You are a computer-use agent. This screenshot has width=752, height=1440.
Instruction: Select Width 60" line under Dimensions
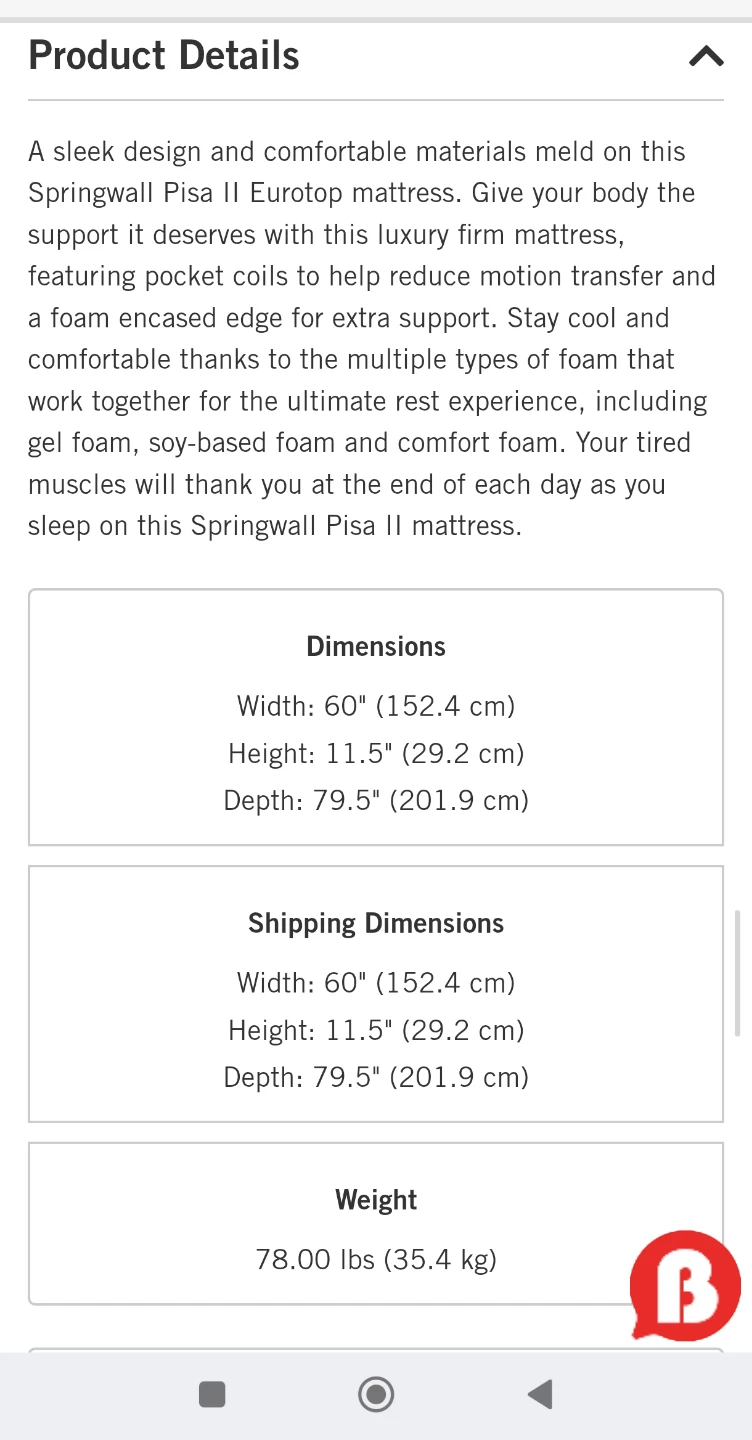click(x=376, y=706)
